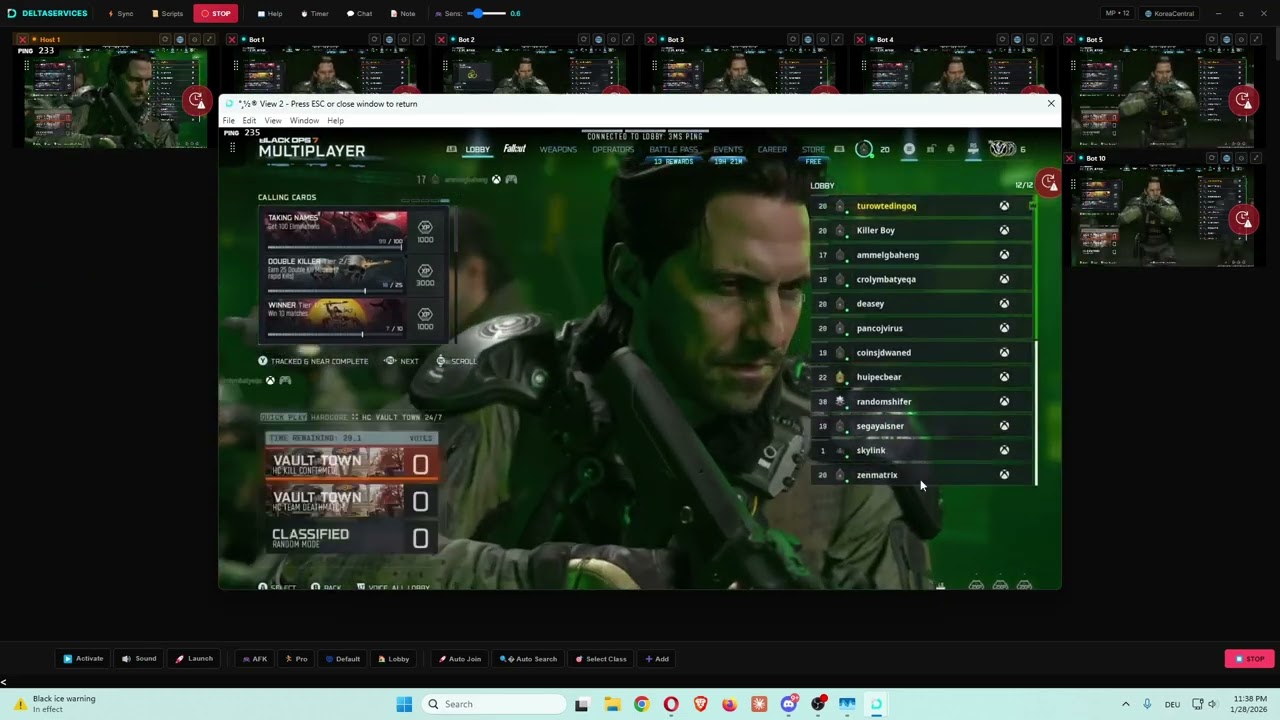
Task: Show hidden system tray icons
Action: click(x=1125, y=704)
